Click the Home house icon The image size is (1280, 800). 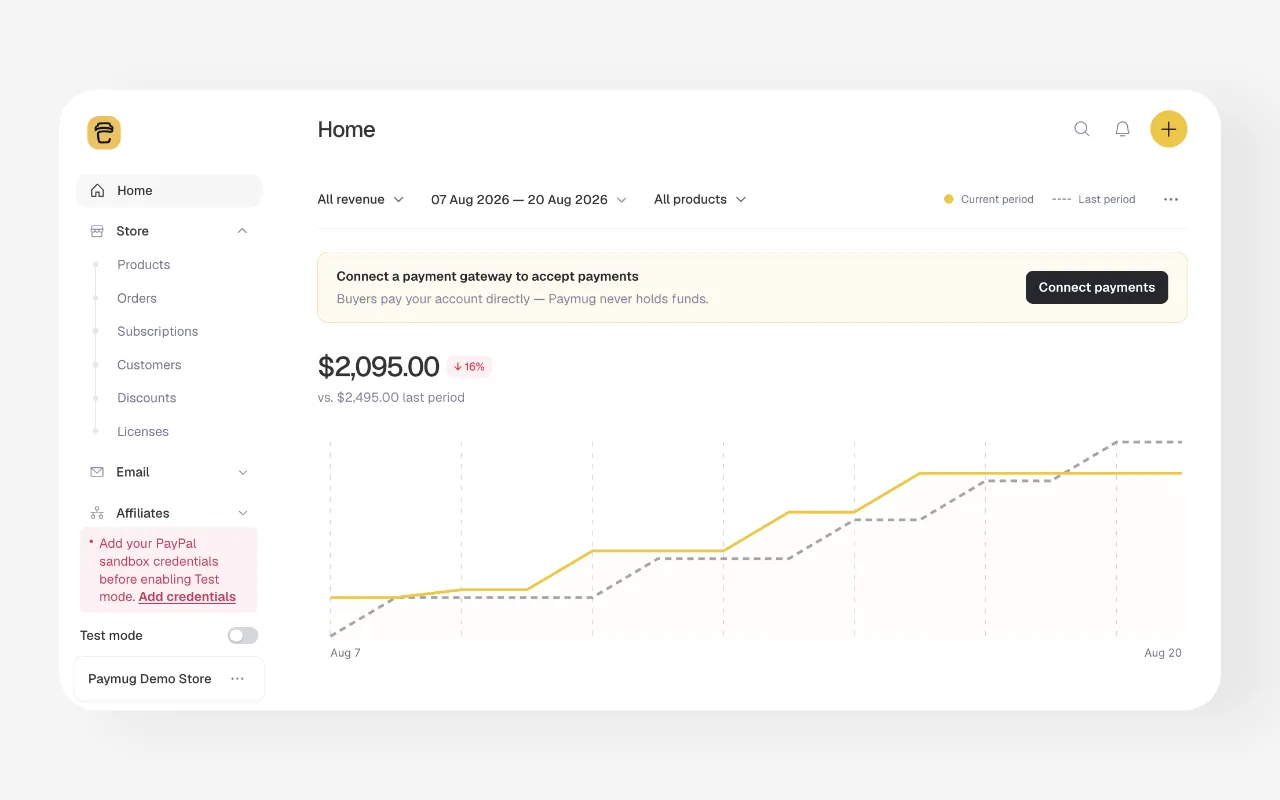pyautogui.click(x=97, y=190)
